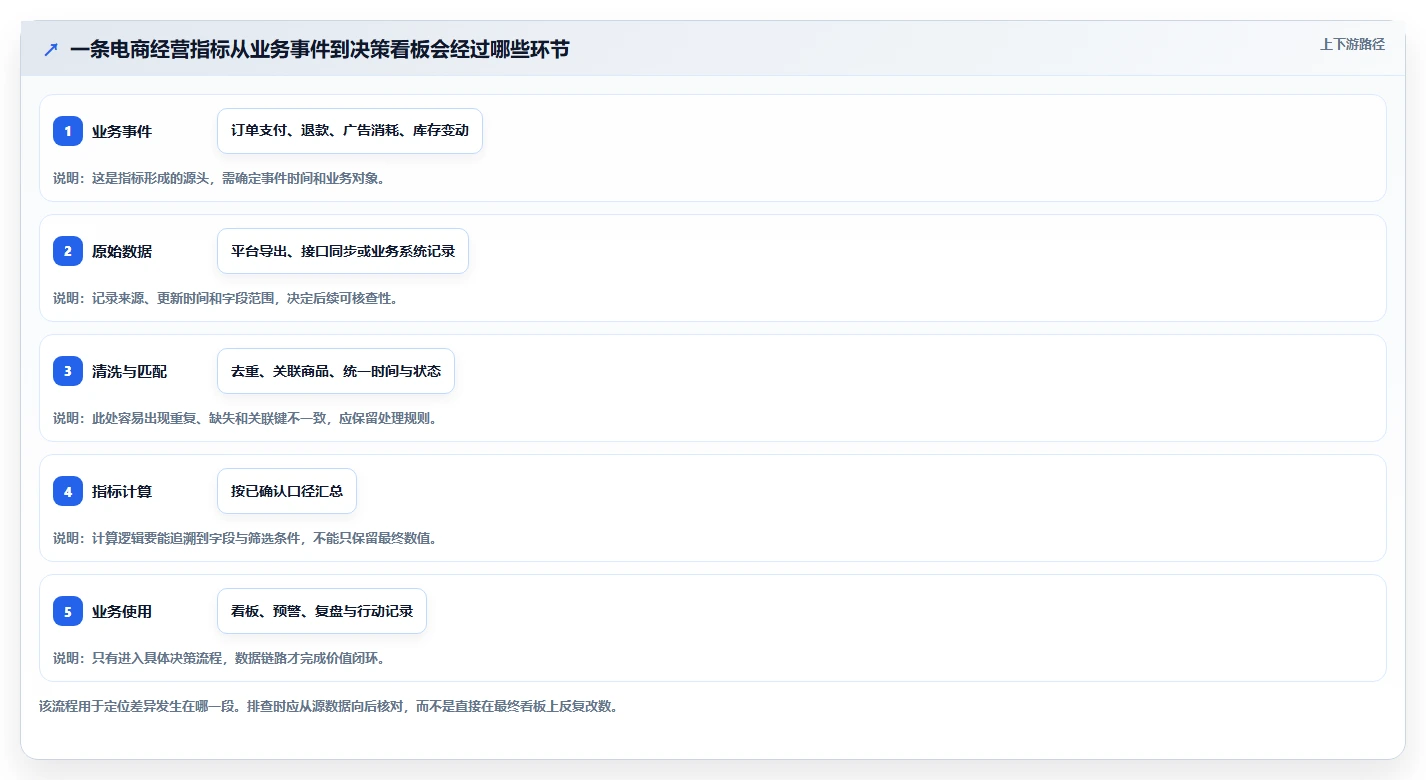This screenshot has height=780, width=1426.
Task: Click the note 这是指标形成的源头
Action: point(219,178)
